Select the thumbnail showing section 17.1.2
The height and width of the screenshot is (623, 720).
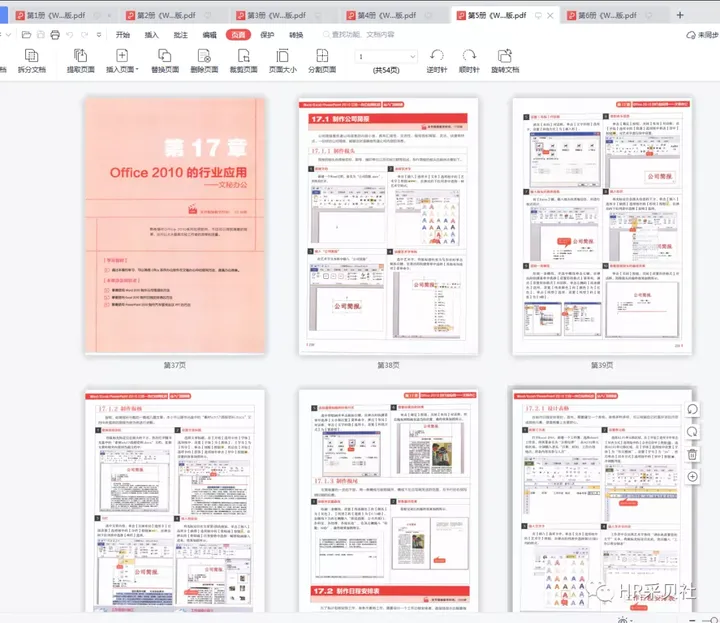pyautogui.click(x=175, y=501)
